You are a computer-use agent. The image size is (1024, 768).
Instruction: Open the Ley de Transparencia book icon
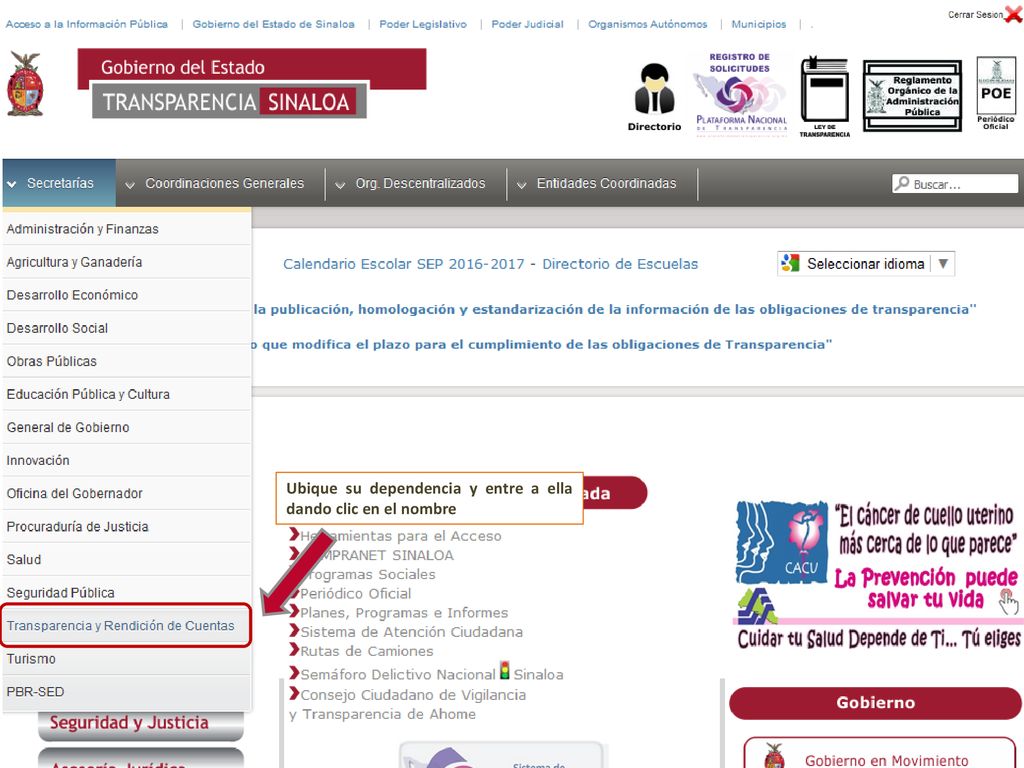(825, 97)
